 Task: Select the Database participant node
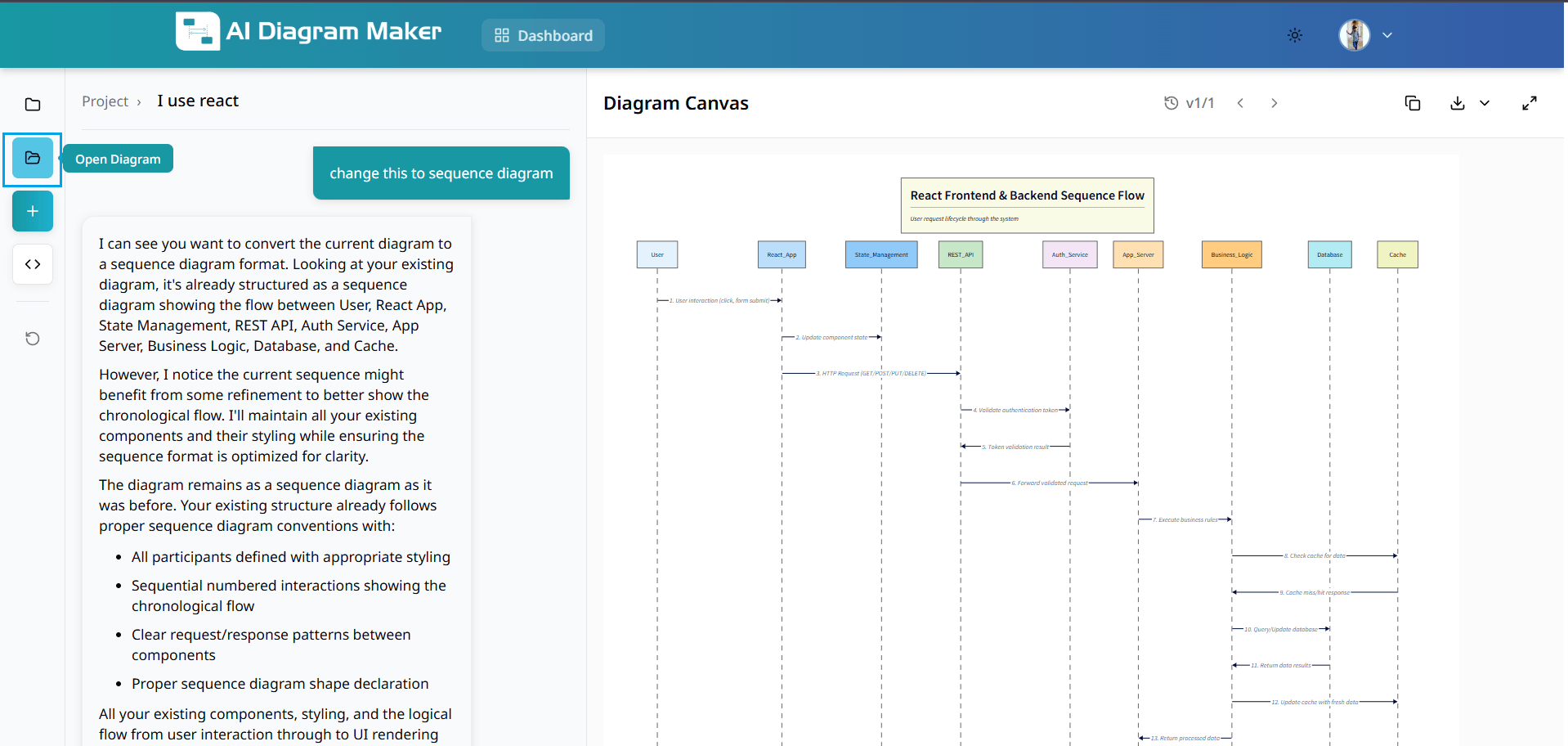1329,254
